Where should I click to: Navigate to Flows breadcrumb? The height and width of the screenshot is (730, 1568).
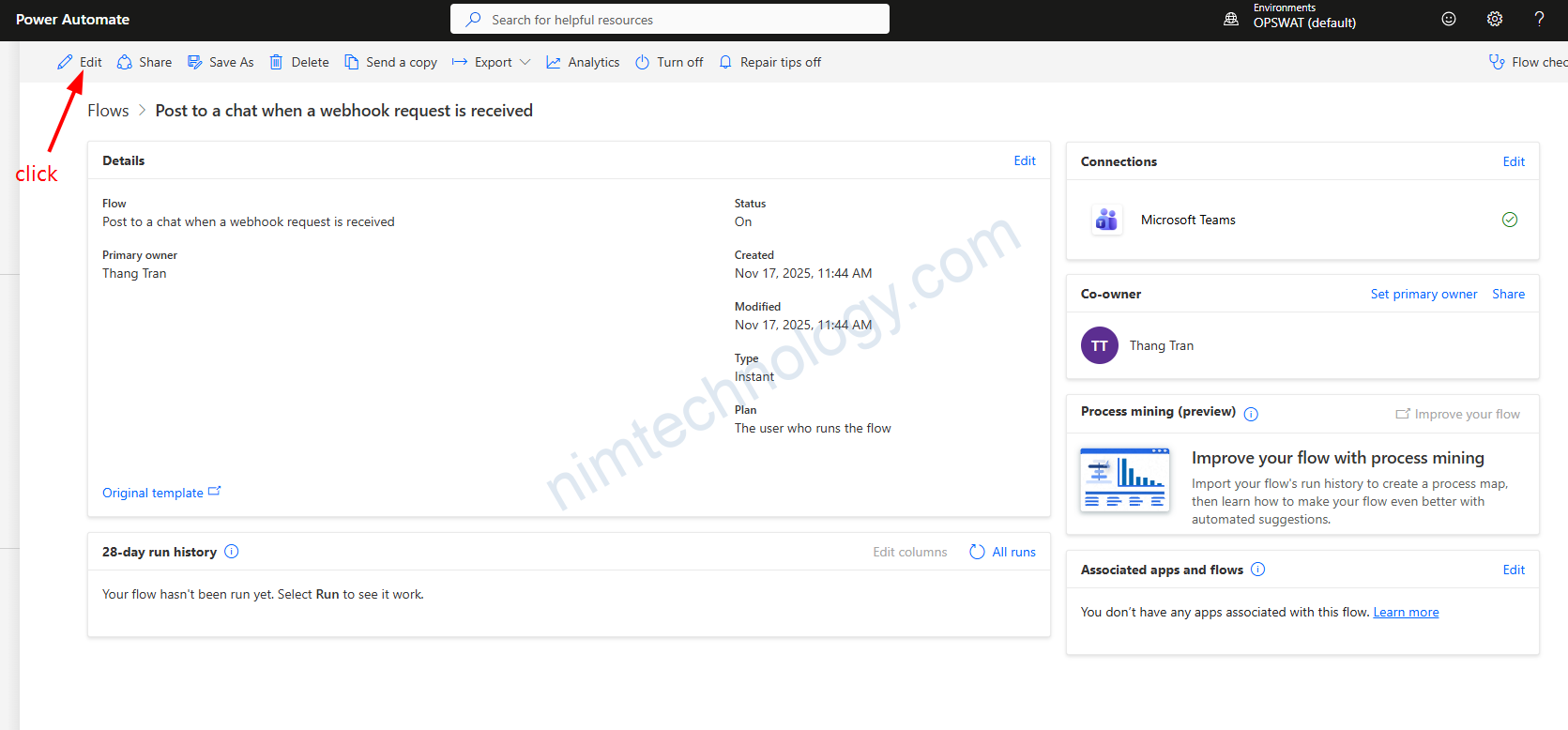[108, 111]
